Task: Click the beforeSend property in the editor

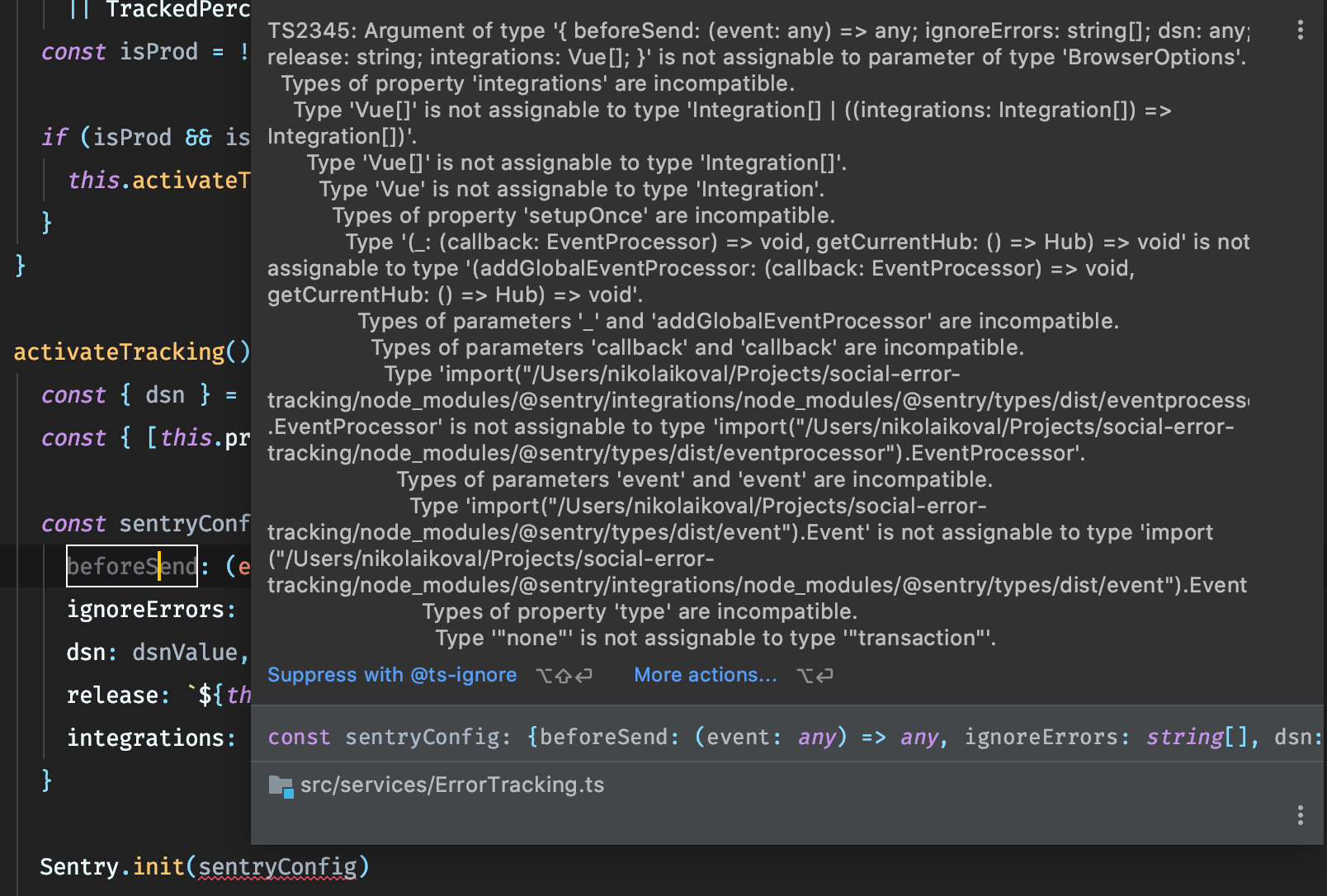Action: [x=132, y=566]
